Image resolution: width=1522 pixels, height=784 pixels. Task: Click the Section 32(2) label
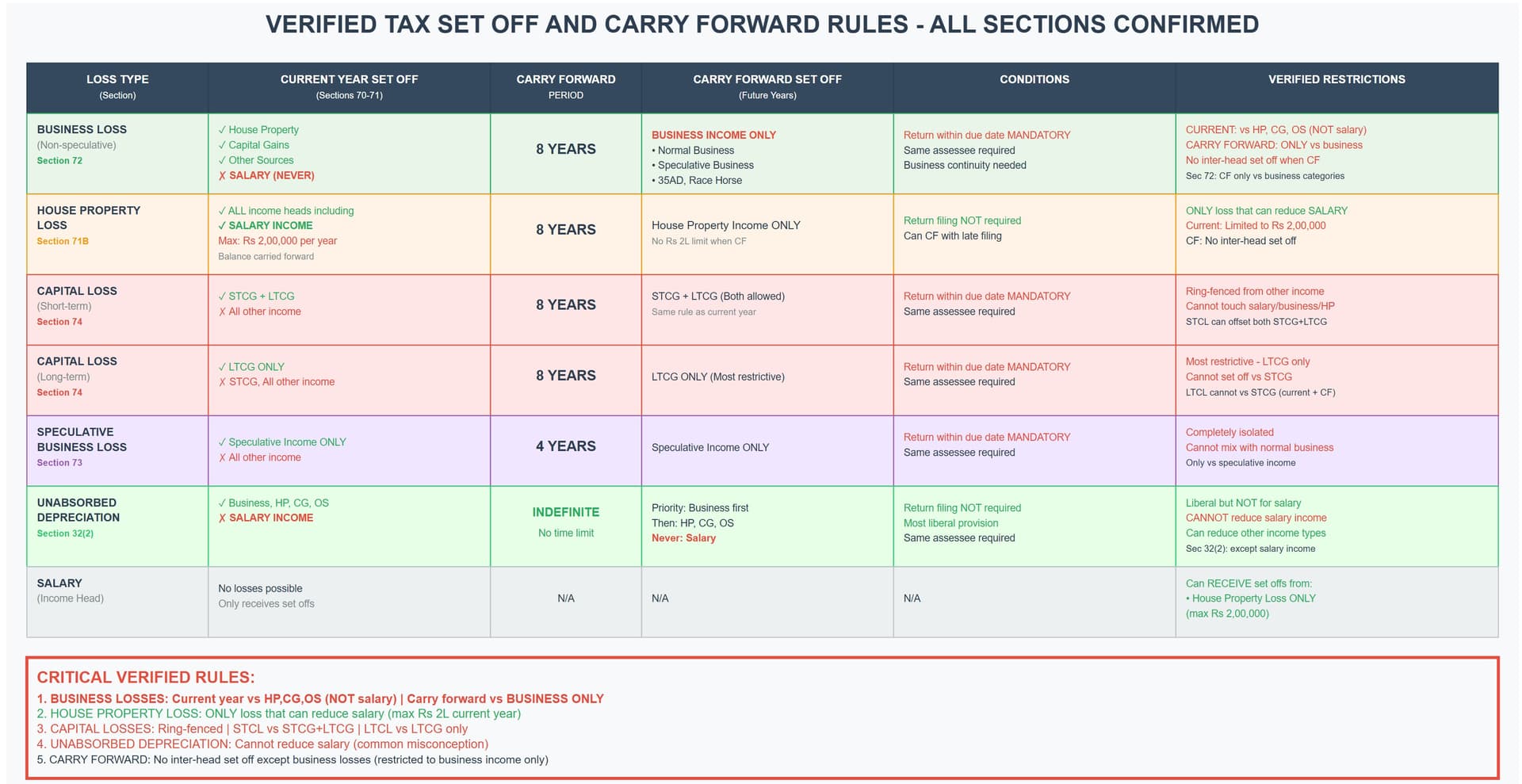click(65, 534)
